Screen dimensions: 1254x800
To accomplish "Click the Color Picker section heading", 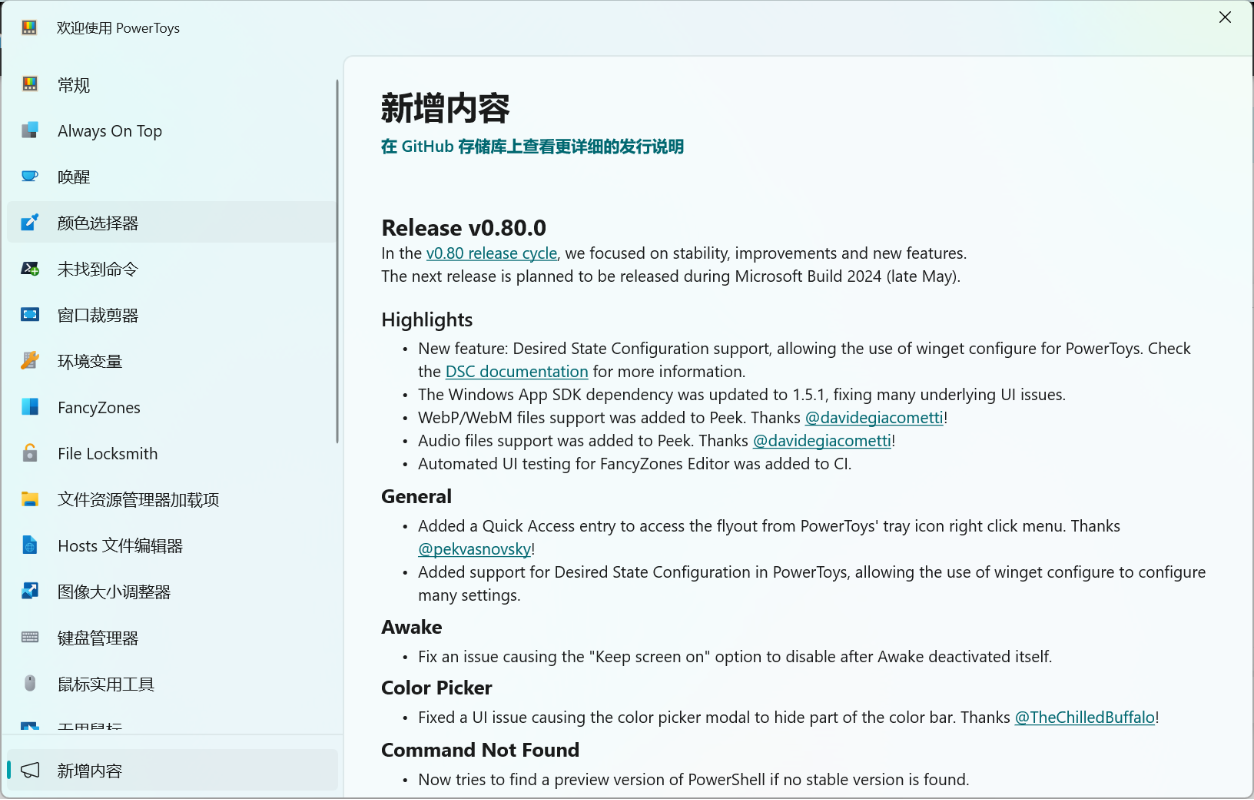I will coord(437,687).
